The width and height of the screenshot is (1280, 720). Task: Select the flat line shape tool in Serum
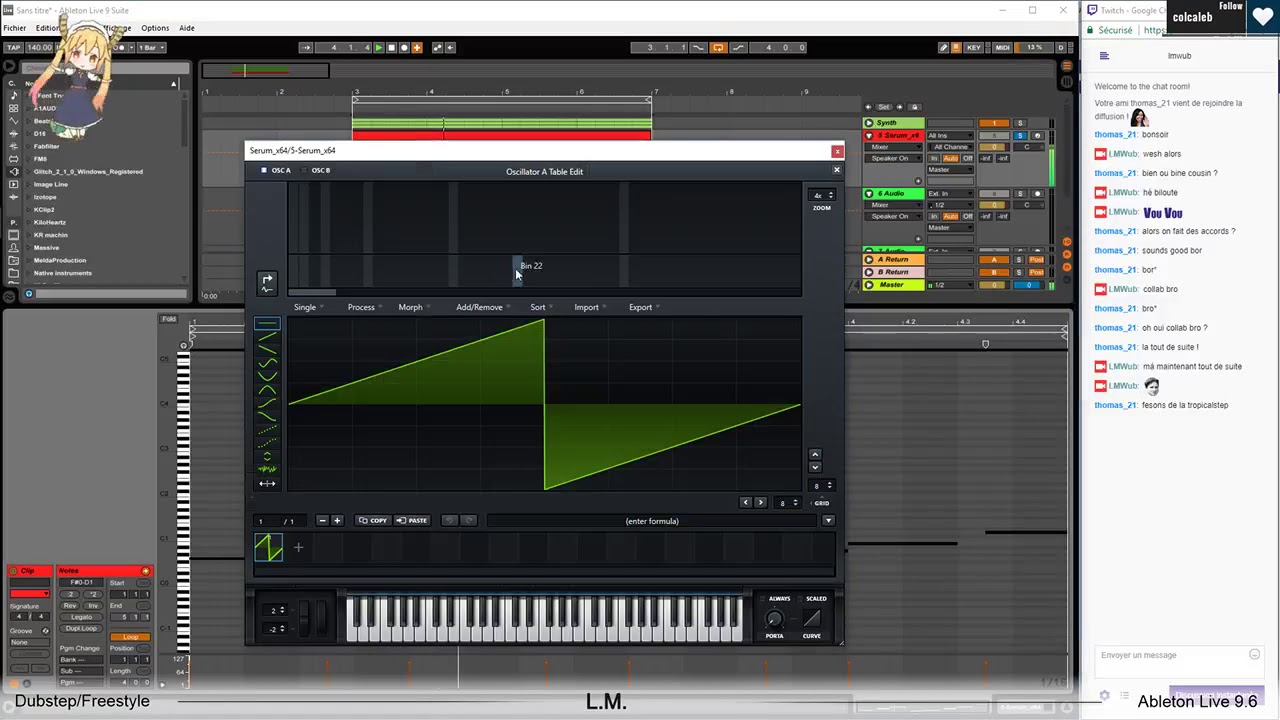267,323
